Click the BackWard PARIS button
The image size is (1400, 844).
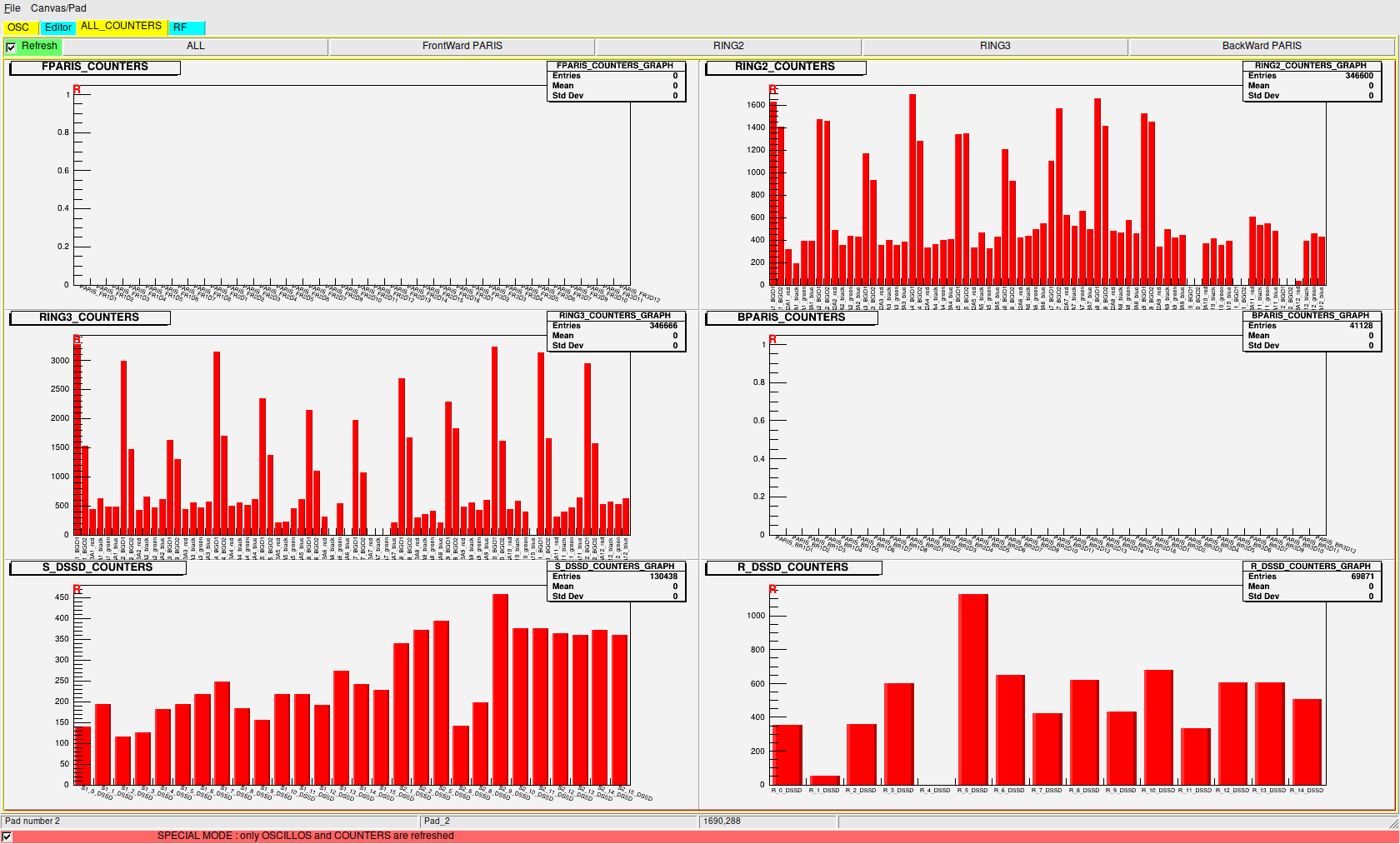tap(1261, 47)
